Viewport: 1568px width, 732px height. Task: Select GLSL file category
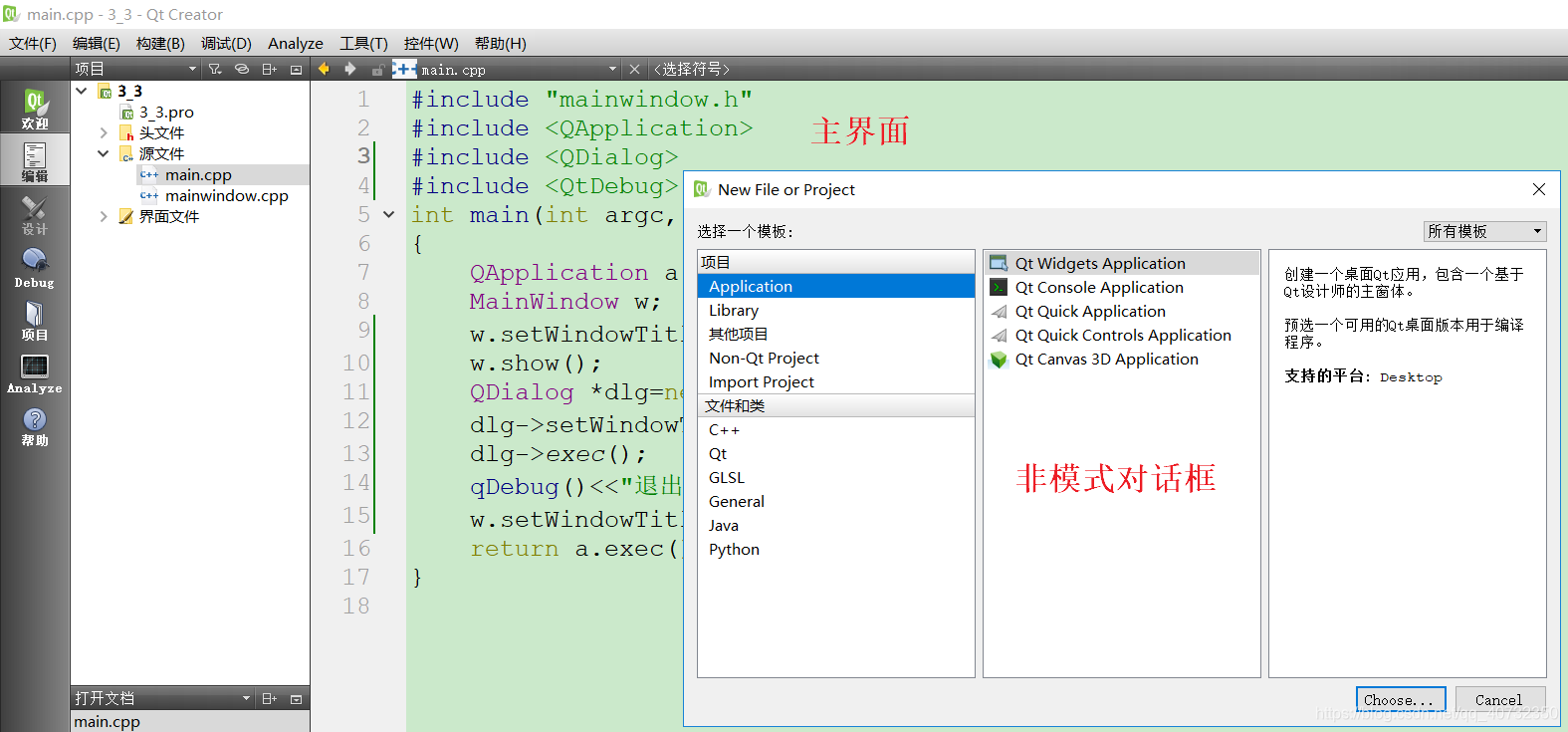point(836,477)
